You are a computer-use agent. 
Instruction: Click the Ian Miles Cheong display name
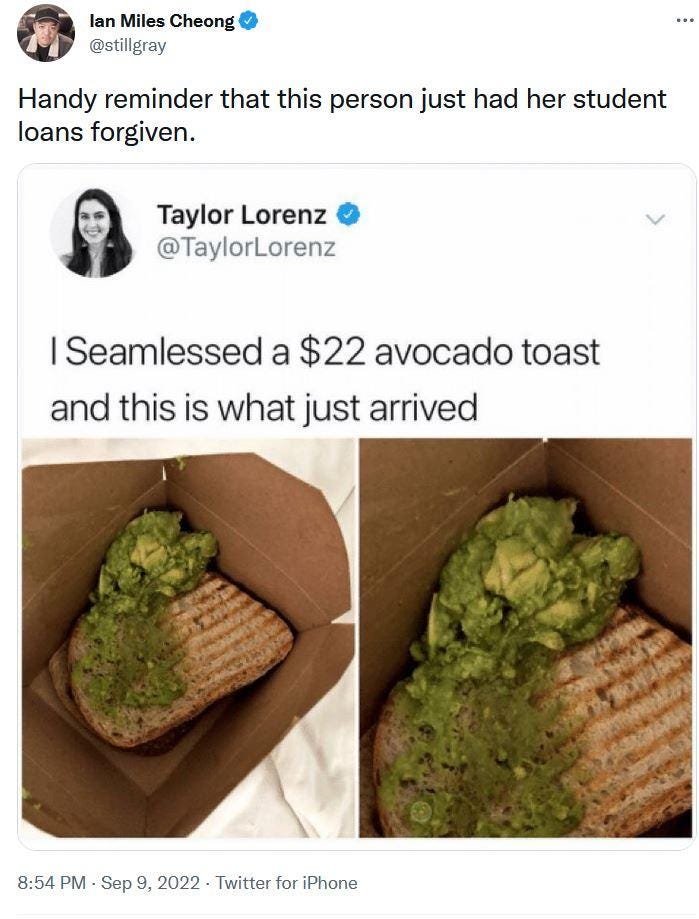[162, 21]
